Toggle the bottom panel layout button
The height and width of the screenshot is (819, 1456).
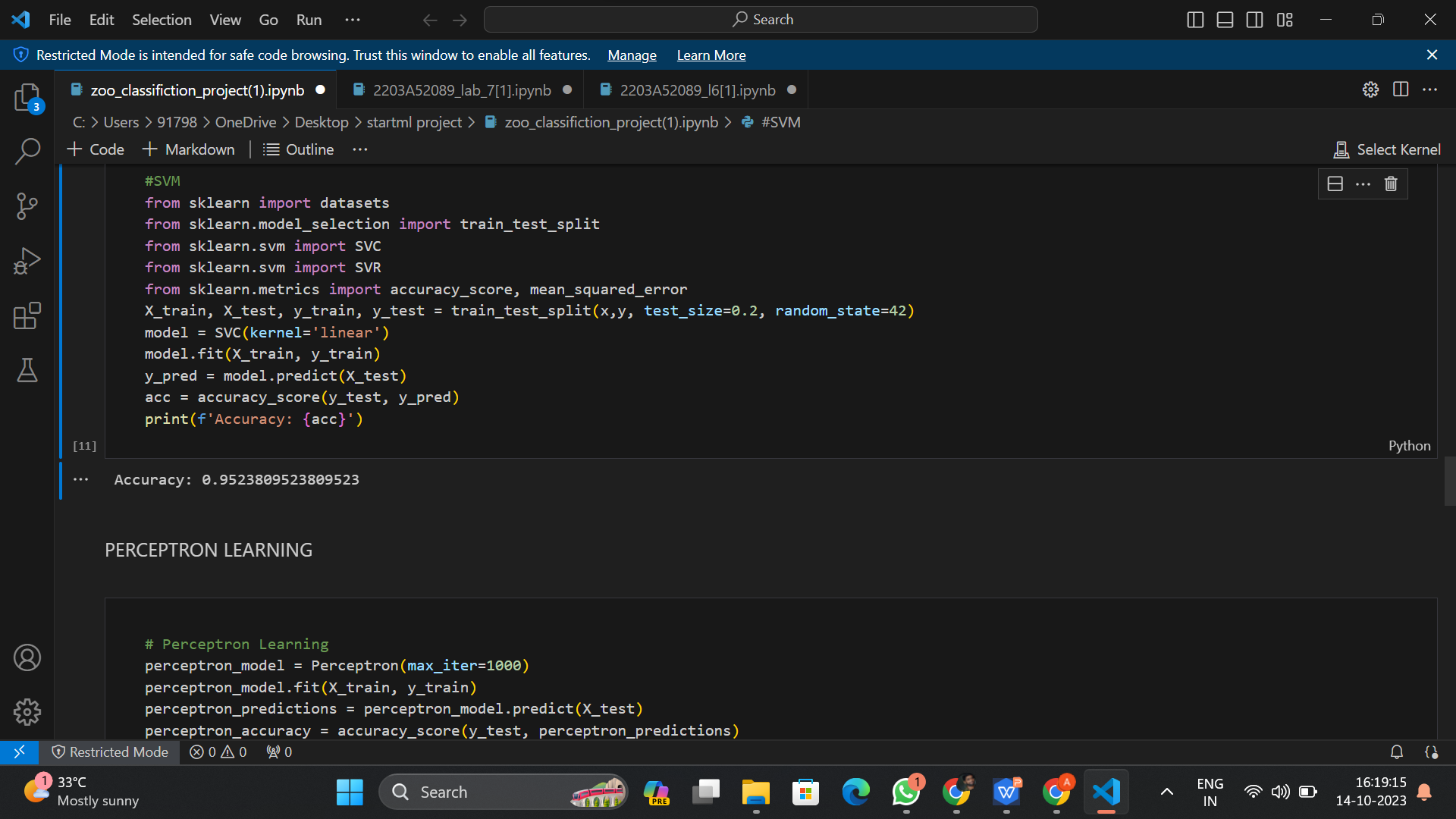point(1225,20)
